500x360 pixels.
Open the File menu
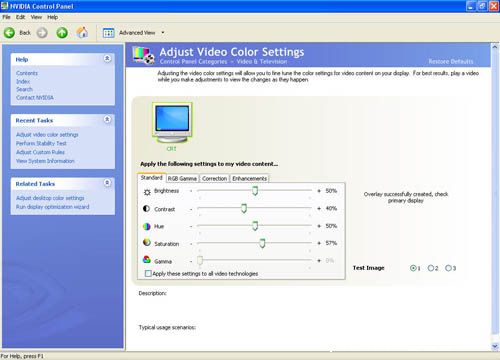(x=6, y=17)
